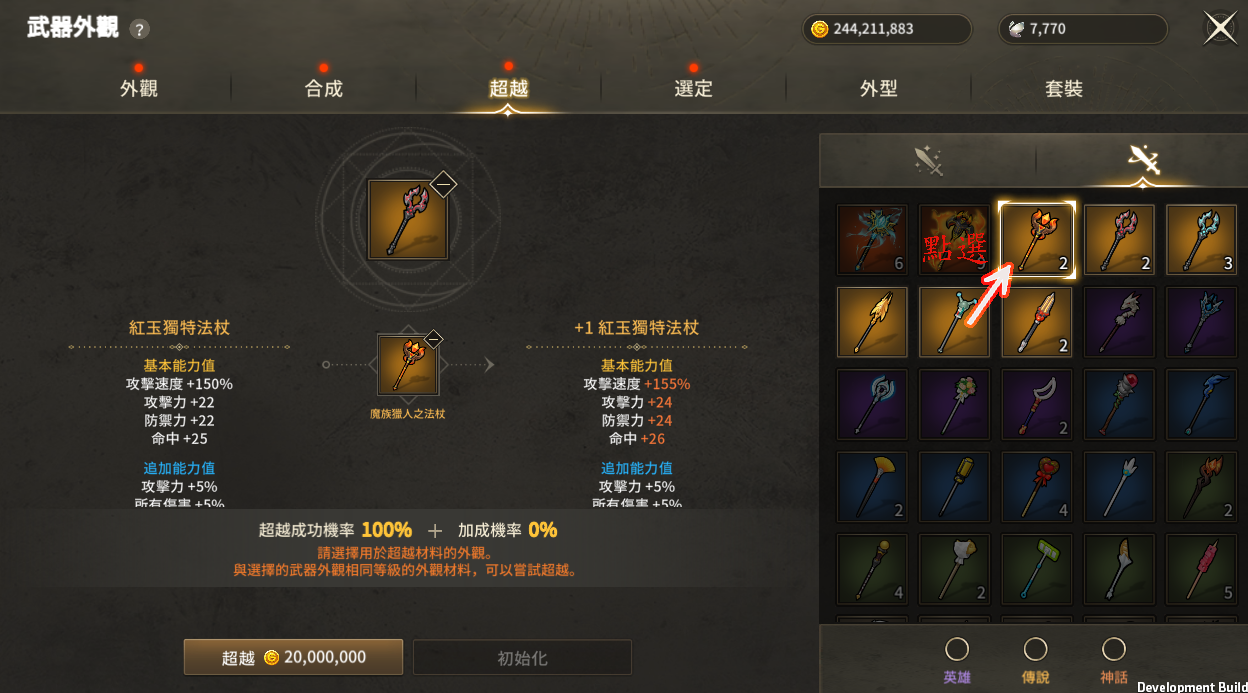Screen dimensions: 1248x693
Task: Open the 套裝 tab
Action: tap(1064, 88)
